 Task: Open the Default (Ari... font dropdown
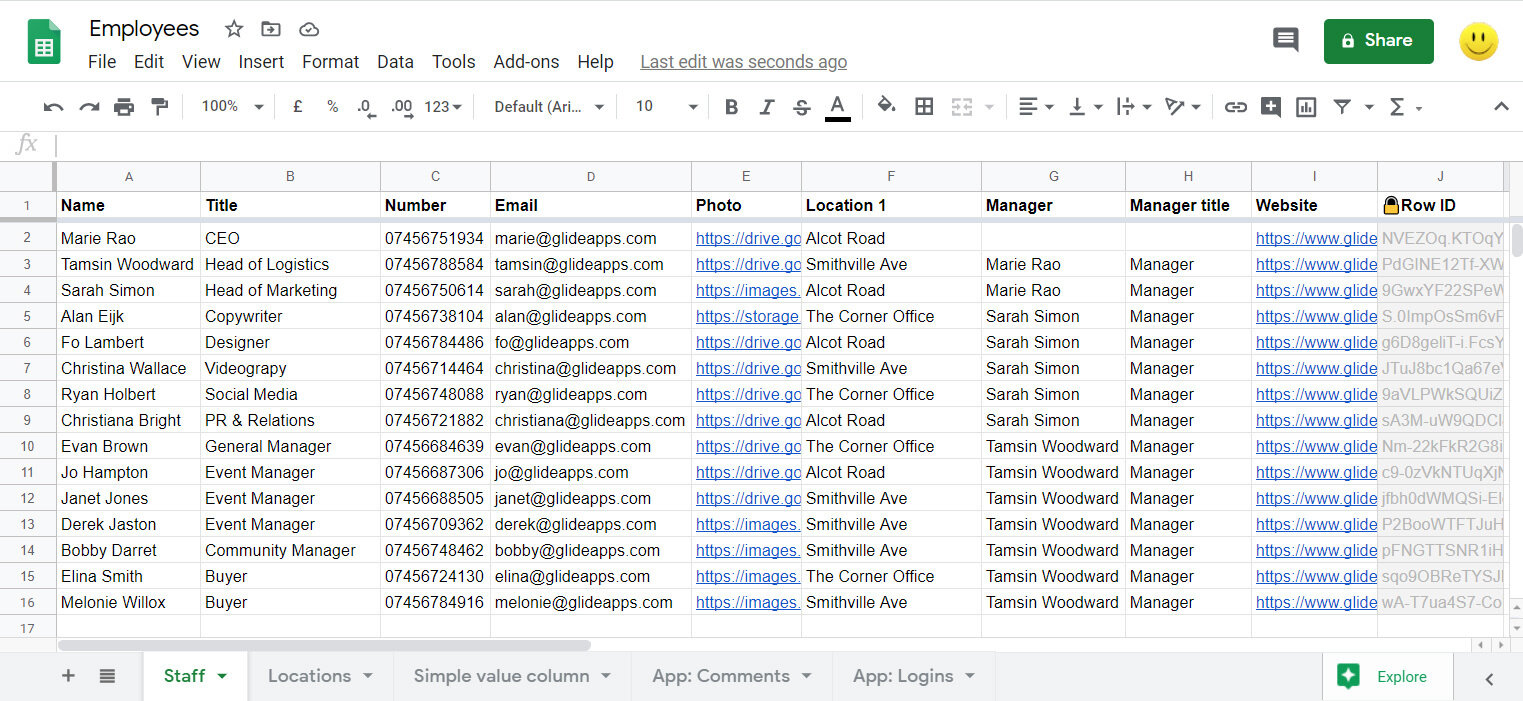pyautogui.click(x=549, y=107)
